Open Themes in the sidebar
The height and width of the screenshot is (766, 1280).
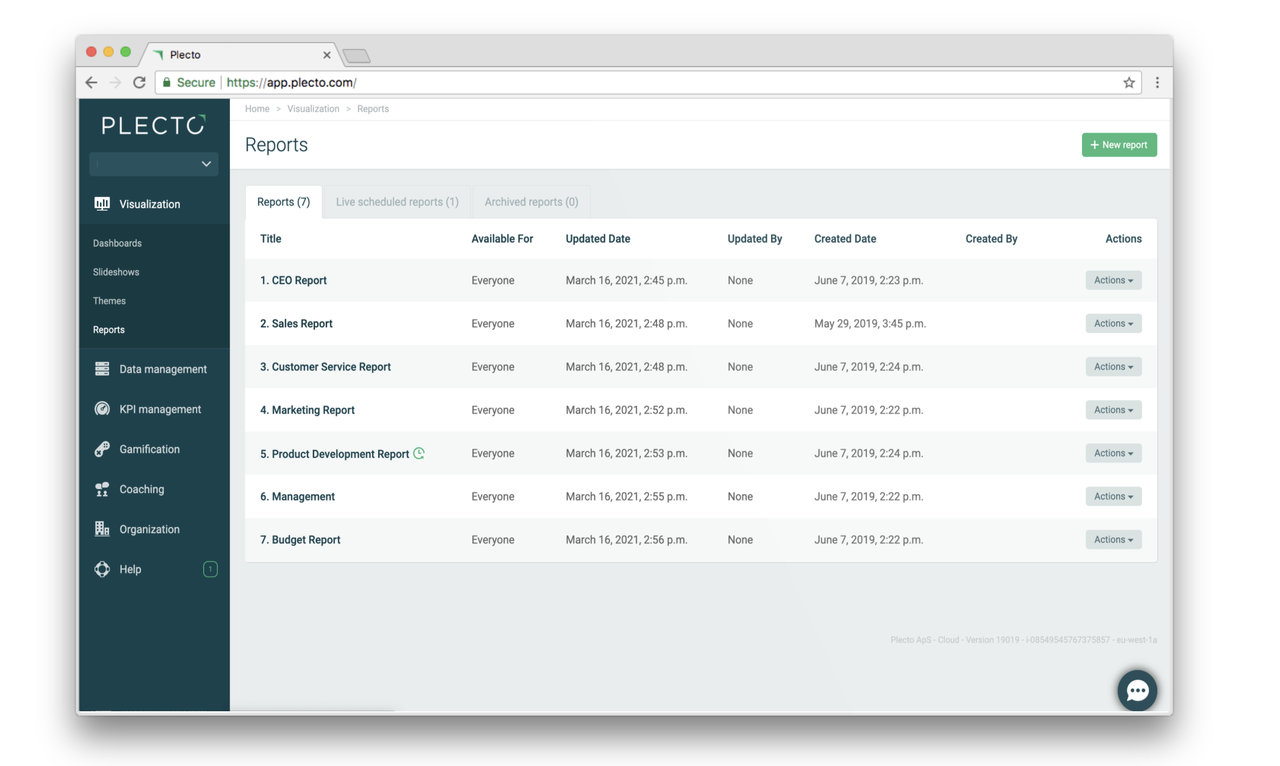[x=109, y=301]
